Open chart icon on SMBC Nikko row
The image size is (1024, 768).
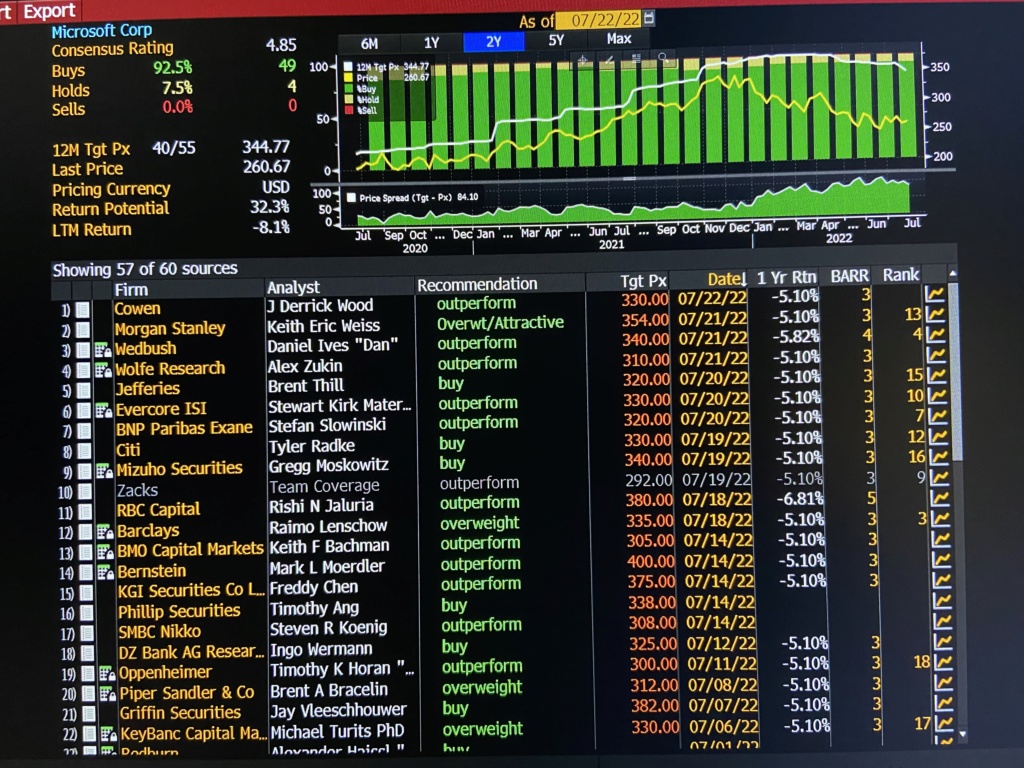942,620
